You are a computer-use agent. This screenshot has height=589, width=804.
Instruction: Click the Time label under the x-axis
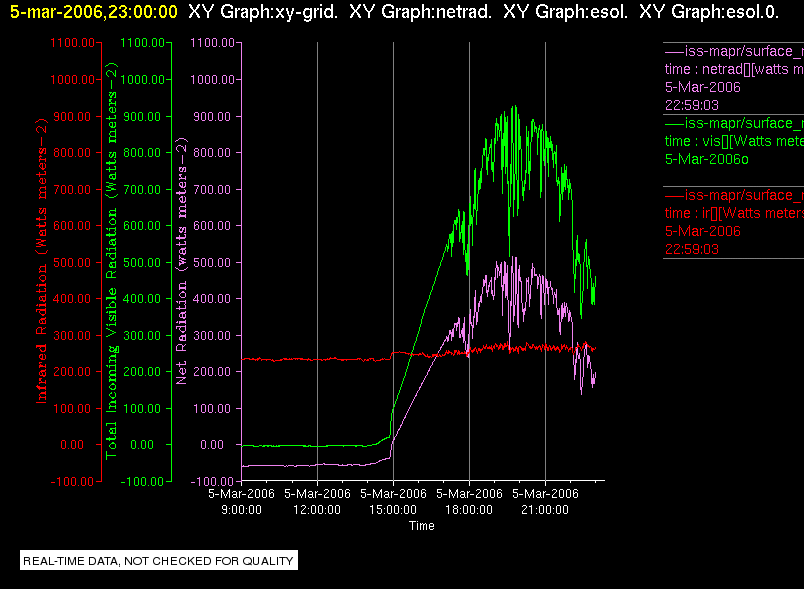pyautogui.click(x=421, y=526)
